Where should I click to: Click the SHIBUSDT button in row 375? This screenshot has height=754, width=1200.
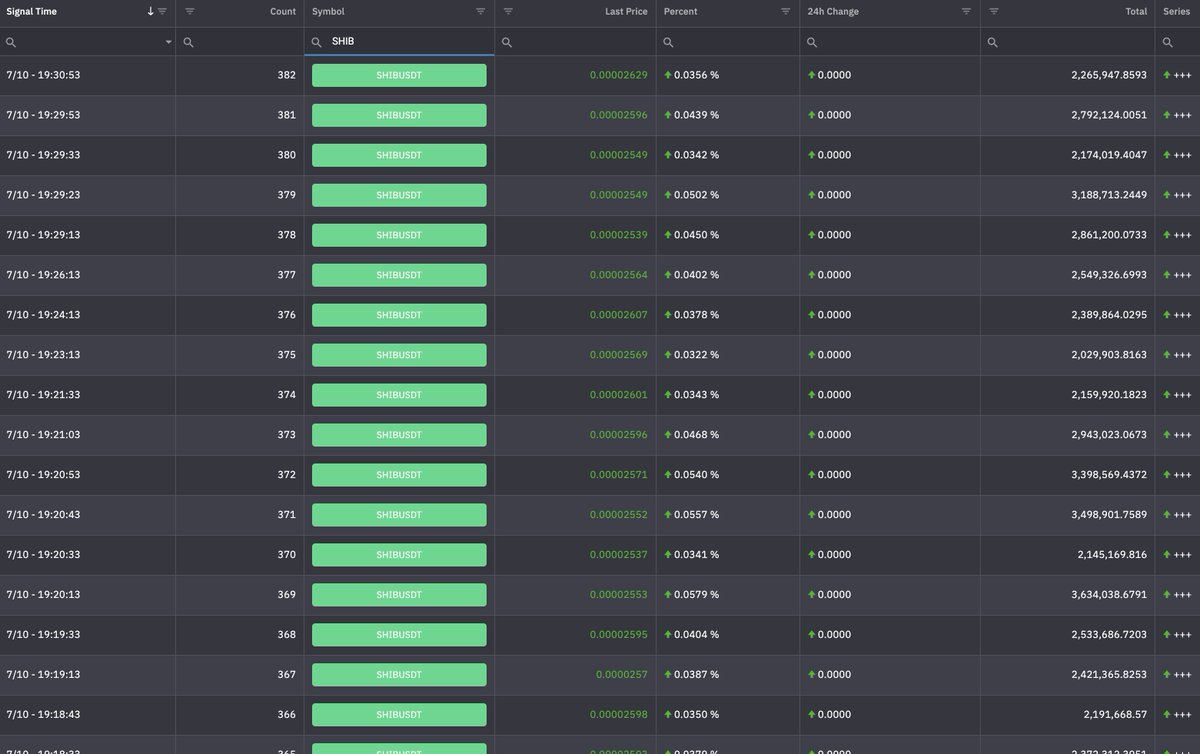[399, 355]
